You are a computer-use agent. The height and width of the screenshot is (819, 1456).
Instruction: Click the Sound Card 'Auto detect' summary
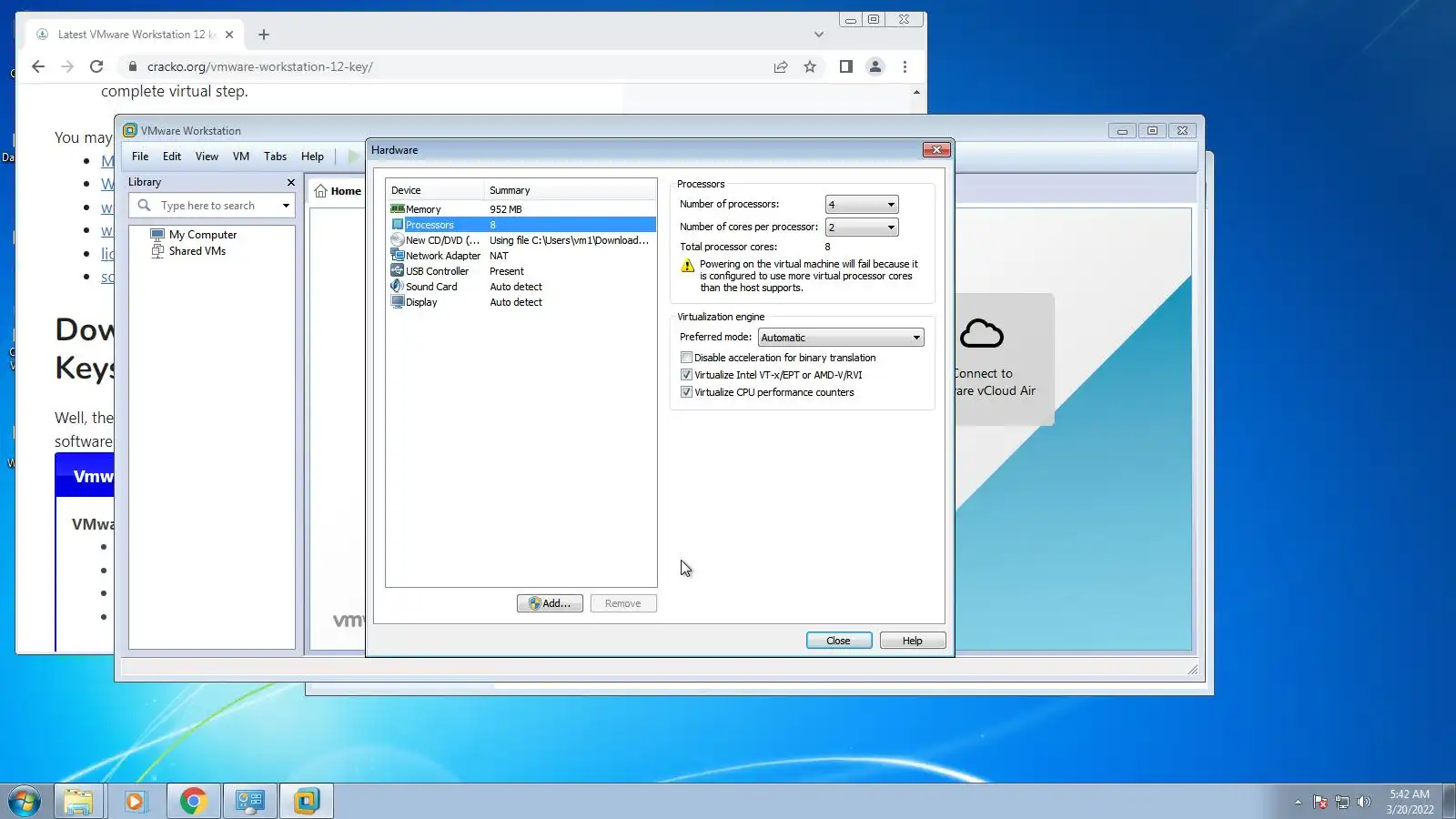tap(516, 287)
